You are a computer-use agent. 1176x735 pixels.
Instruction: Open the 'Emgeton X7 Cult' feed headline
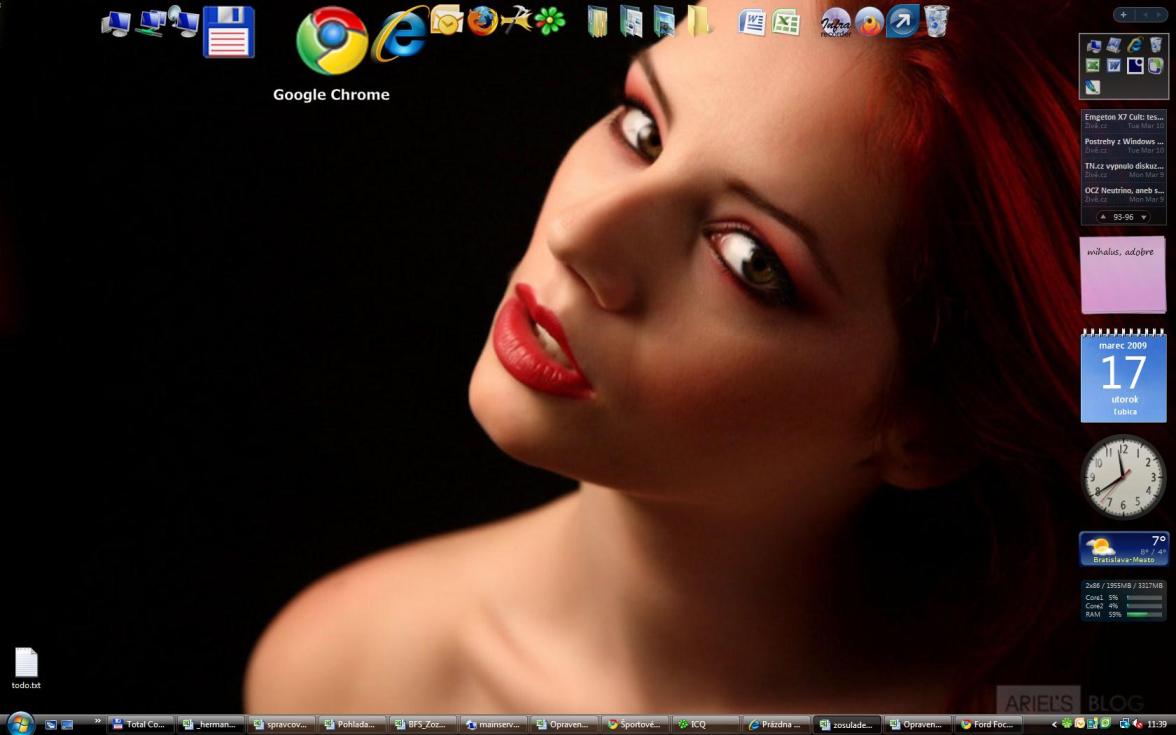click(1123, 117)
